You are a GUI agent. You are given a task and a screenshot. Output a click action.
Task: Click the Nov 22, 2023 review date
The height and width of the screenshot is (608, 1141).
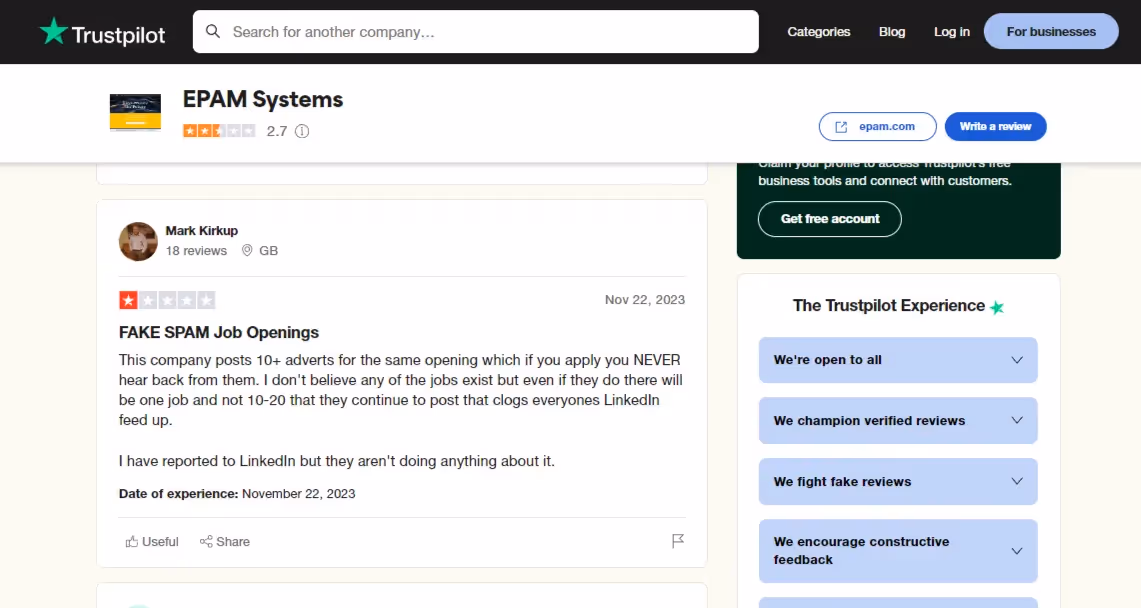[x=645, y=300]
